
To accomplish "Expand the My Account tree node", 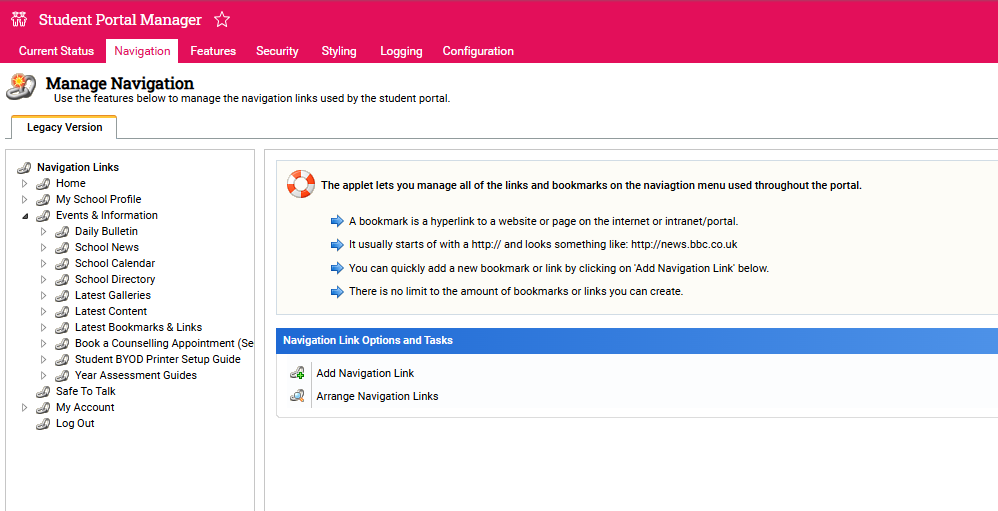I will point(25,408).
